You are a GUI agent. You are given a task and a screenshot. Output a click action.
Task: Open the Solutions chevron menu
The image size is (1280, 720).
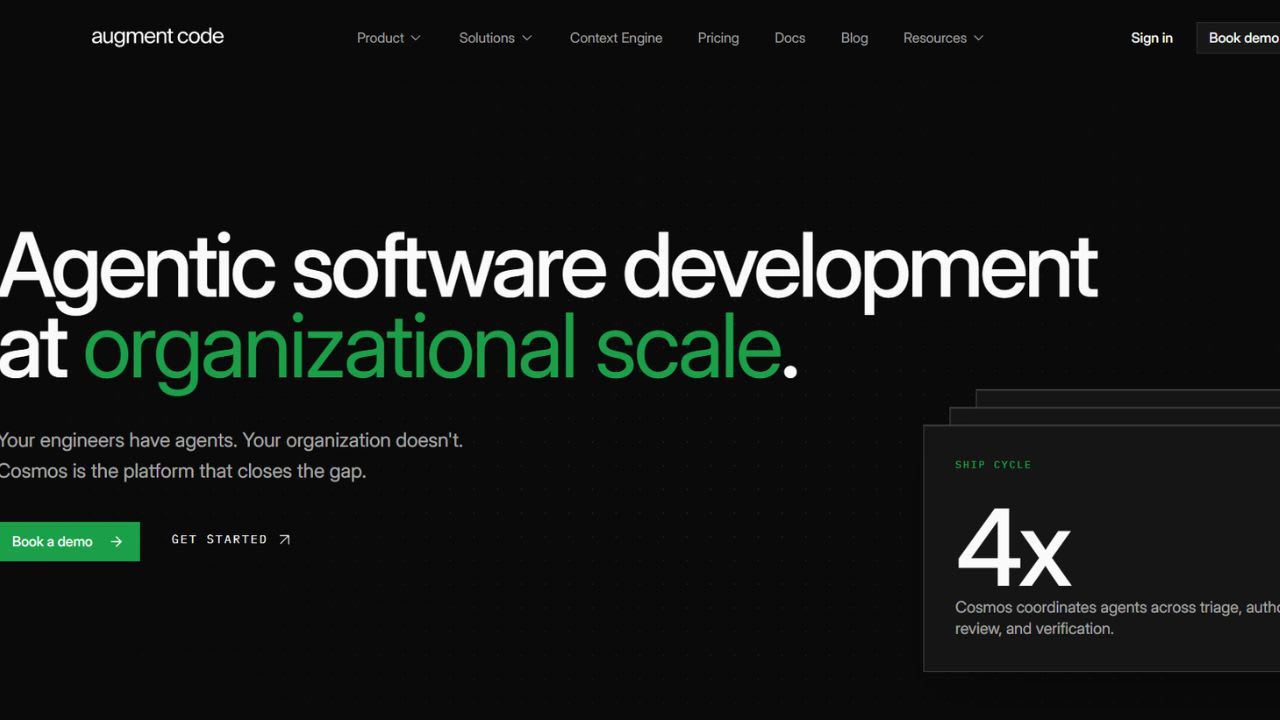(527, 38)
